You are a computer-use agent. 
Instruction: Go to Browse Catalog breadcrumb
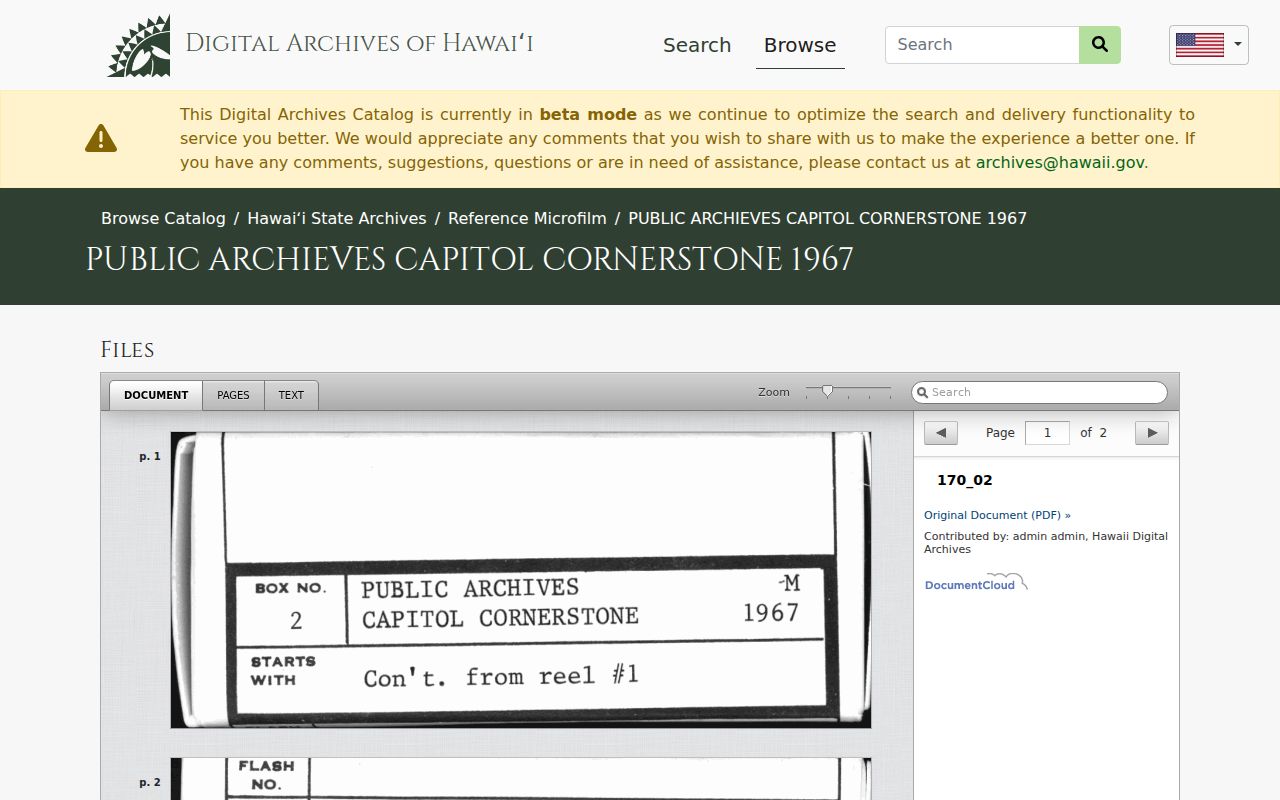(163, 218)
